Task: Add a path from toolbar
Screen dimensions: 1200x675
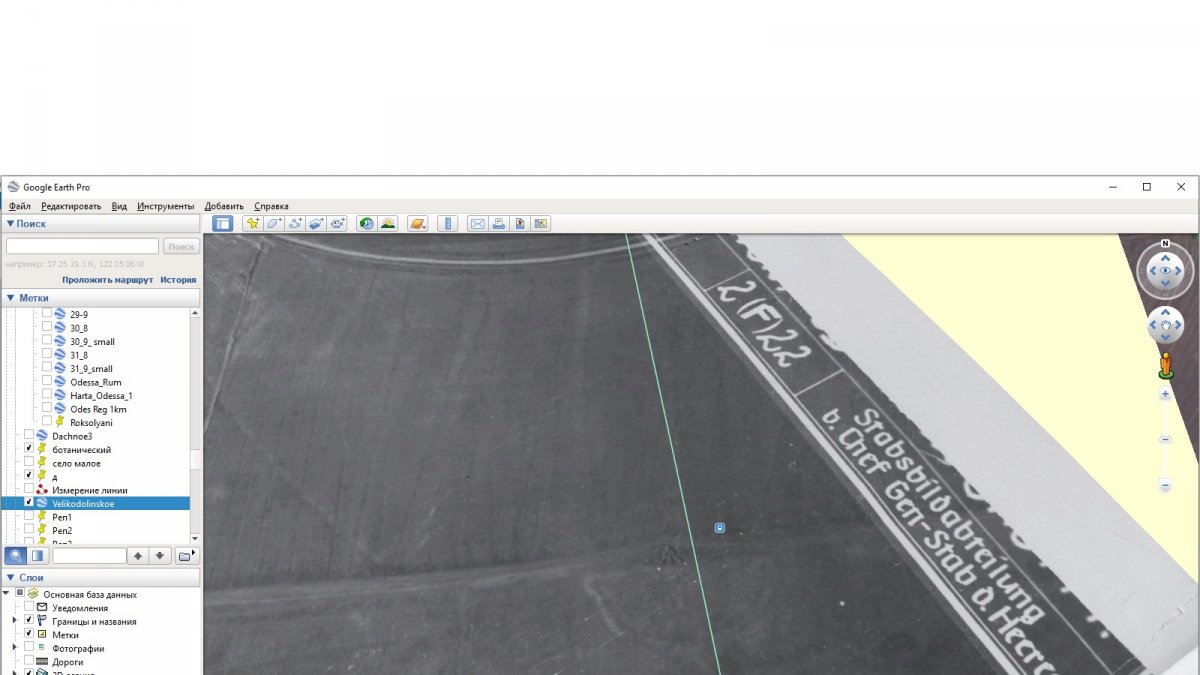Action: (296, 224)
